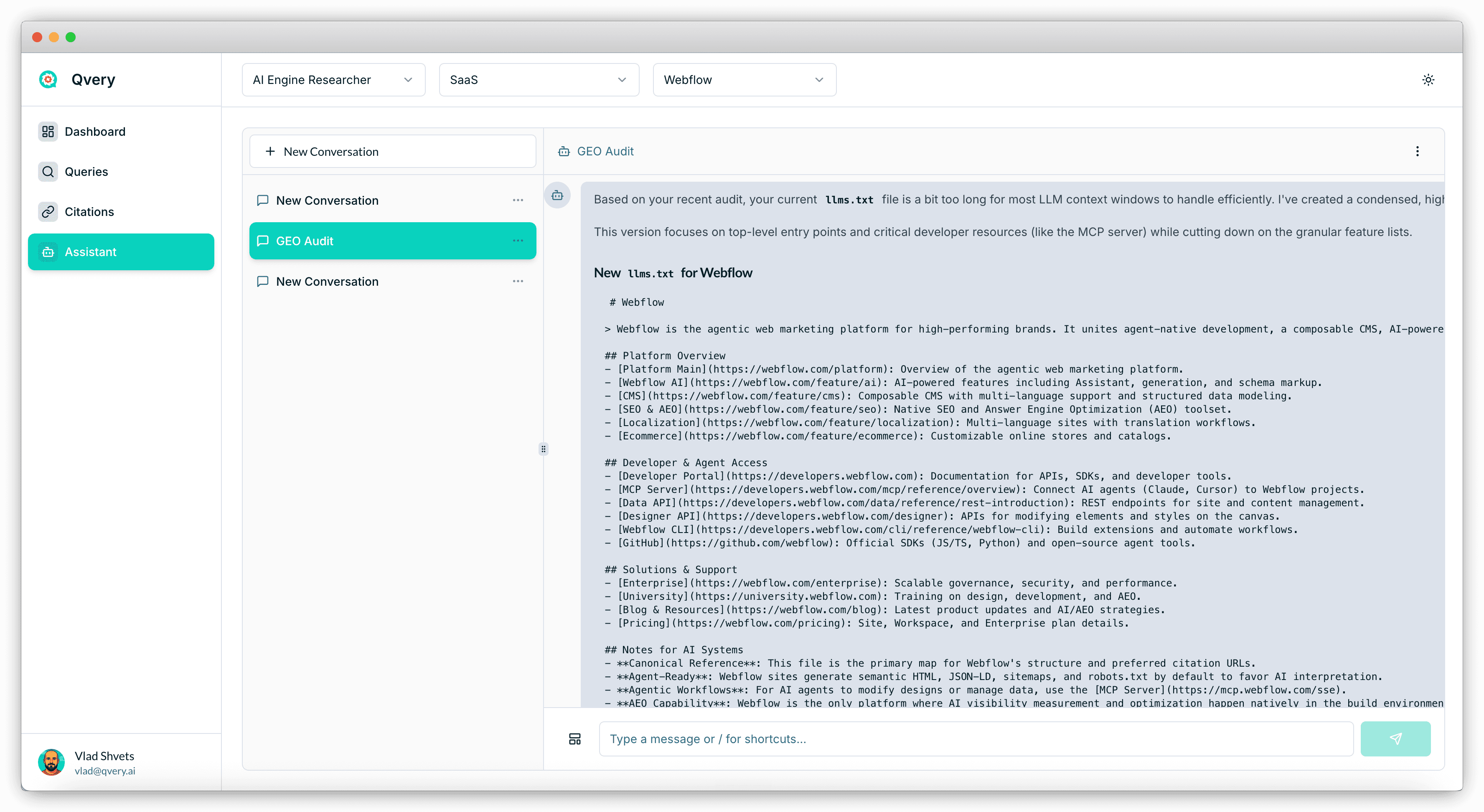Click the GEO Audit header robot icon
This screenshot has width=1484, height=812.
coord(564,152)
